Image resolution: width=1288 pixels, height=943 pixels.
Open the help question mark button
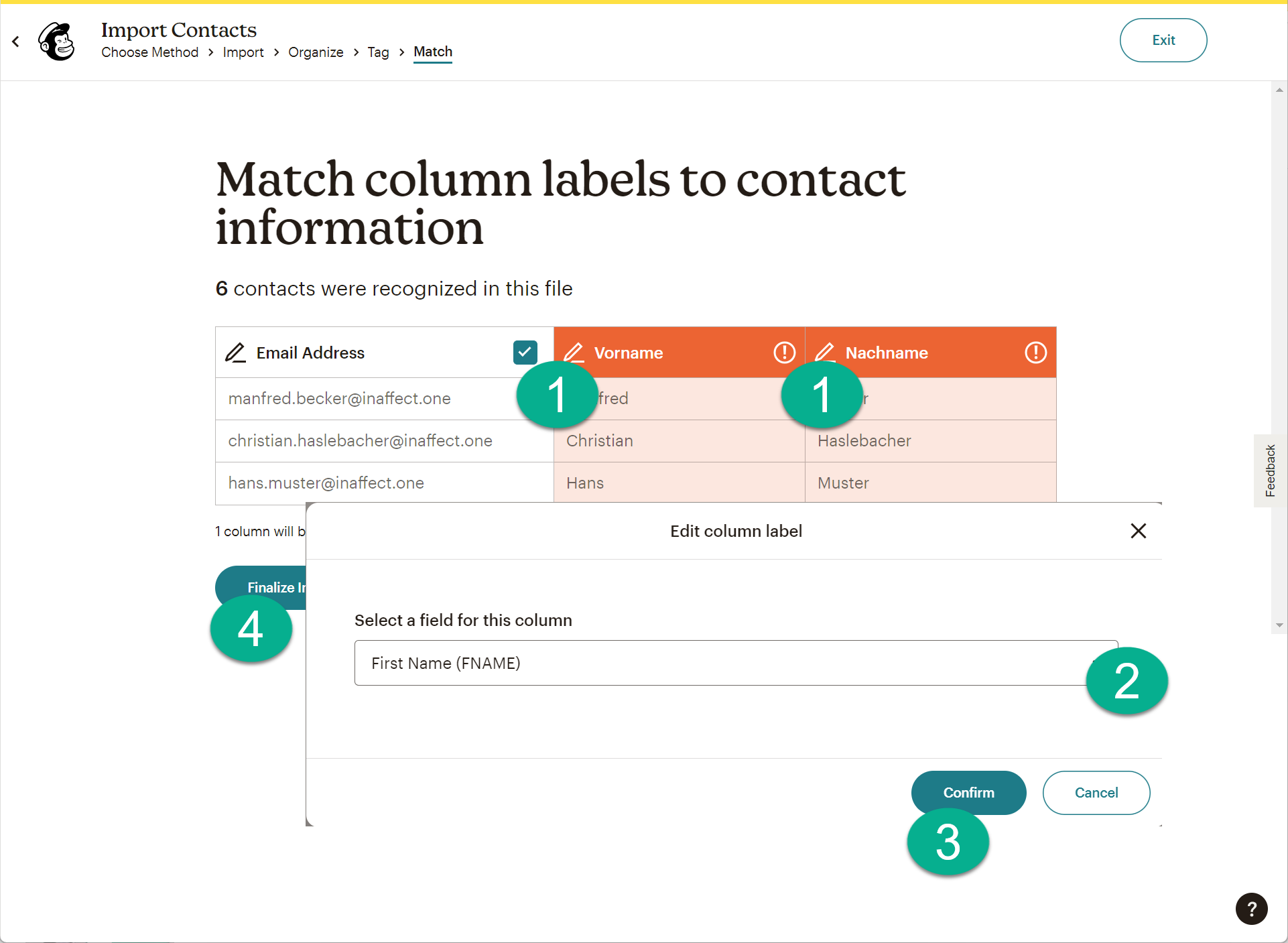(1251, 909)
